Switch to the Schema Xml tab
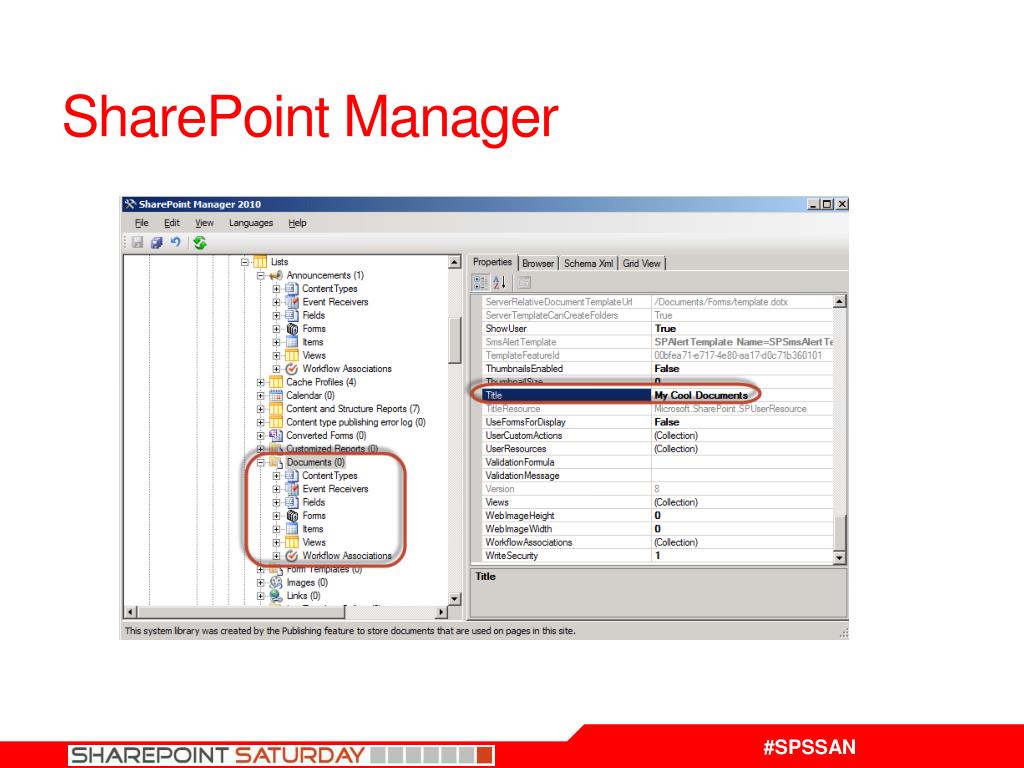The height and width of the screenshot is (768, 1024). pos(588,263)
